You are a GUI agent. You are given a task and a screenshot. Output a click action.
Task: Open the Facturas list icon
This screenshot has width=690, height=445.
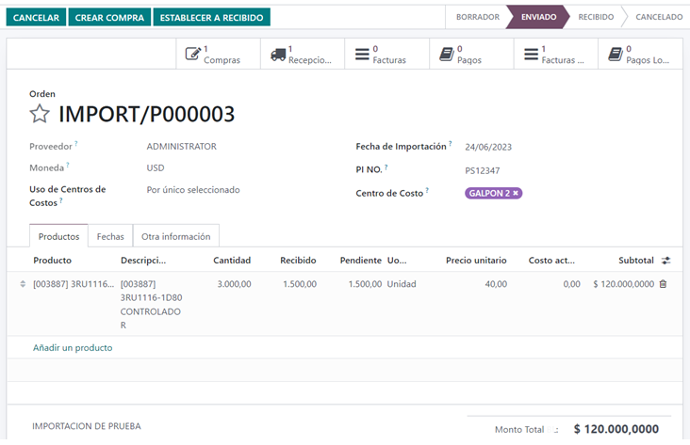coord(361,55)
